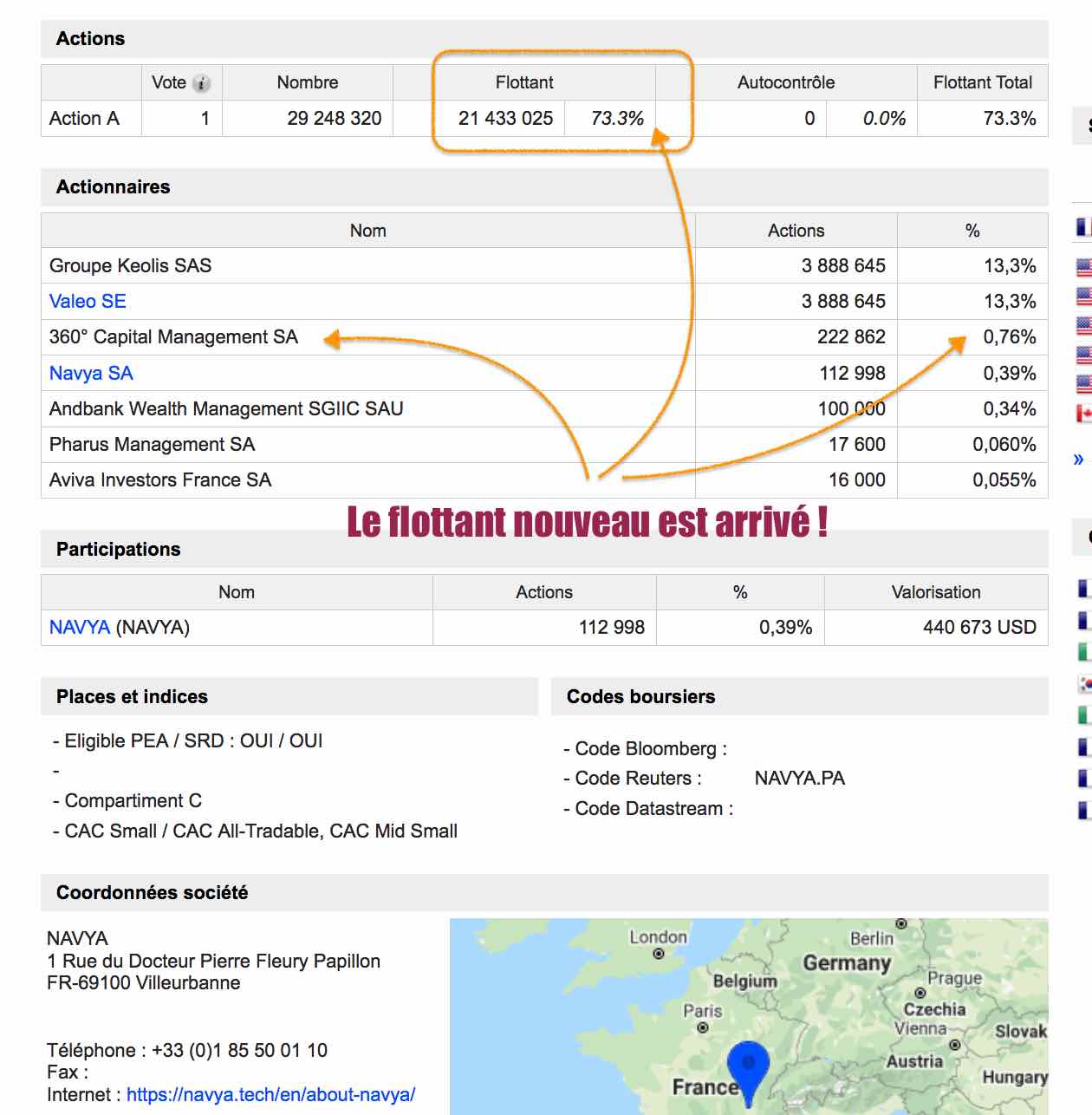Click the Compartiment C line
1092x1115 pixels.
point(127,801)
